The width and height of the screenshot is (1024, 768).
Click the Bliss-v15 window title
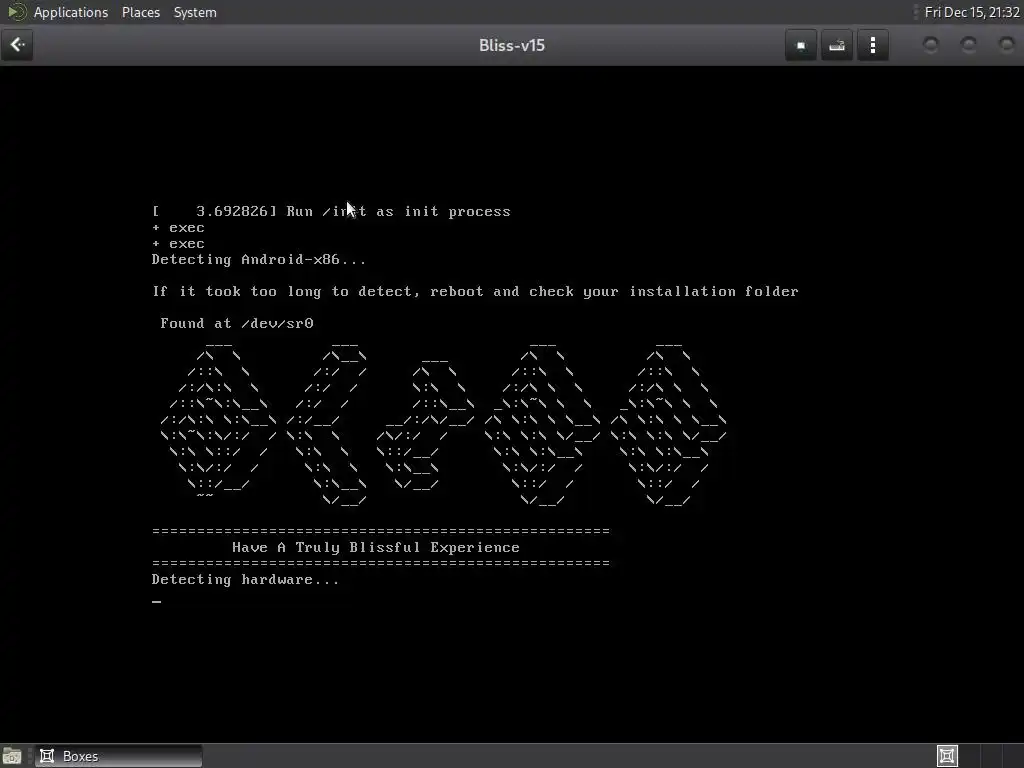(511, 46)
